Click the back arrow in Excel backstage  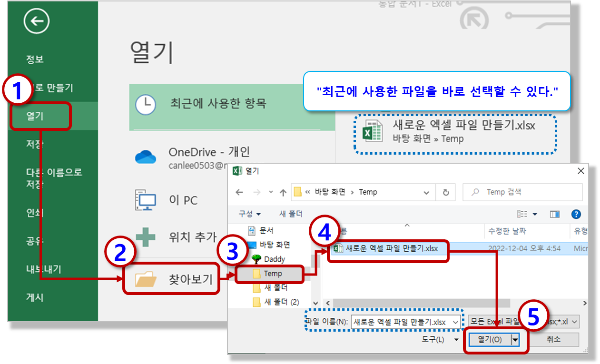pyautogui.click(x=36, y=21)
